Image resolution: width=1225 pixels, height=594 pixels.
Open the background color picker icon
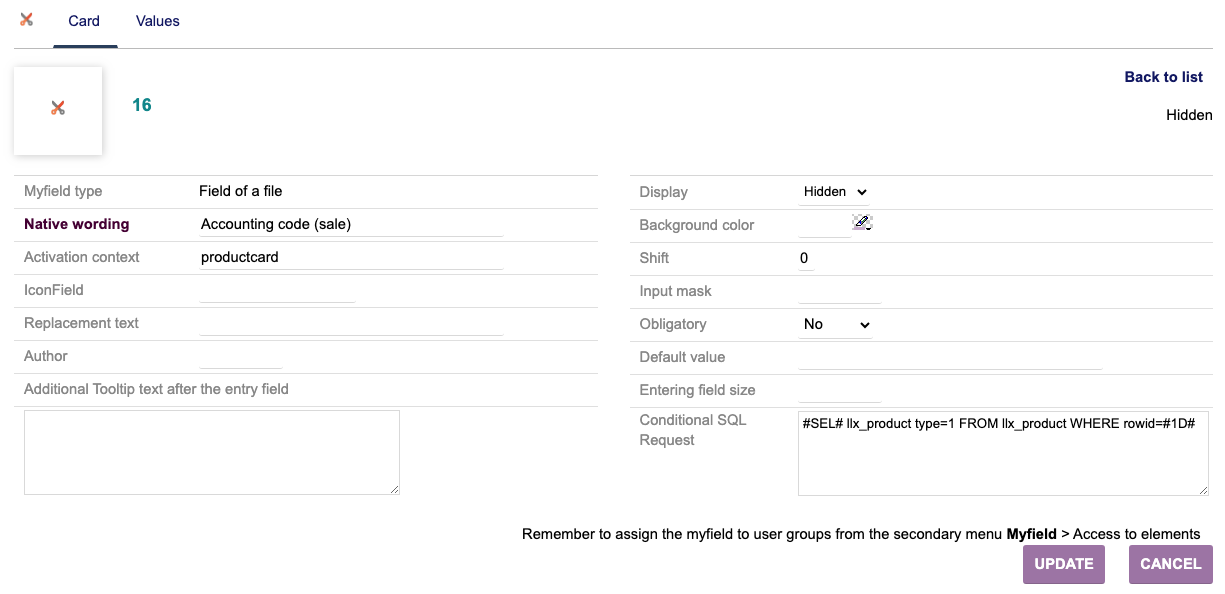(861, 222)
